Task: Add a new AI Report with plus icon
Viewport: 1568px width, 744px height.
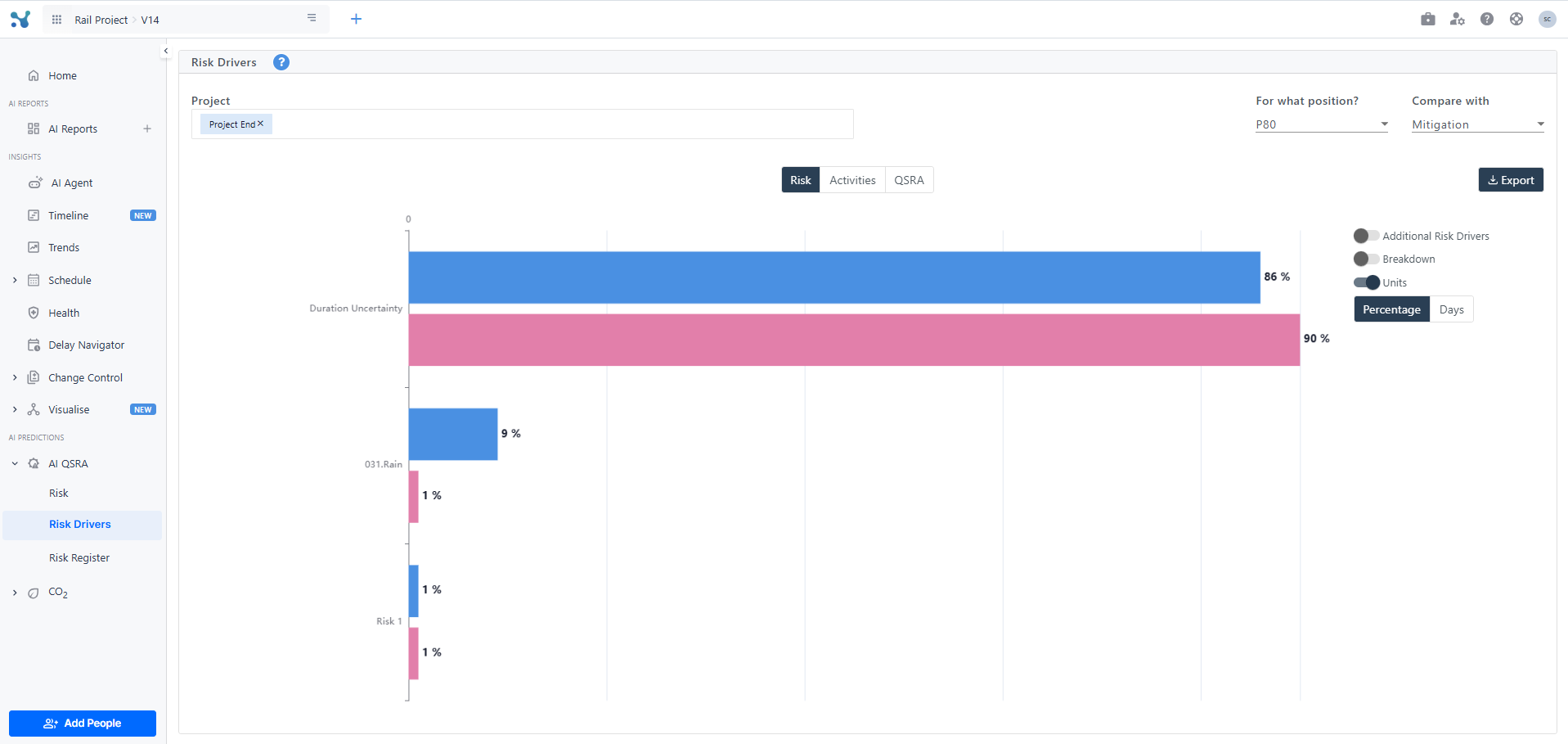Action: 147,129
